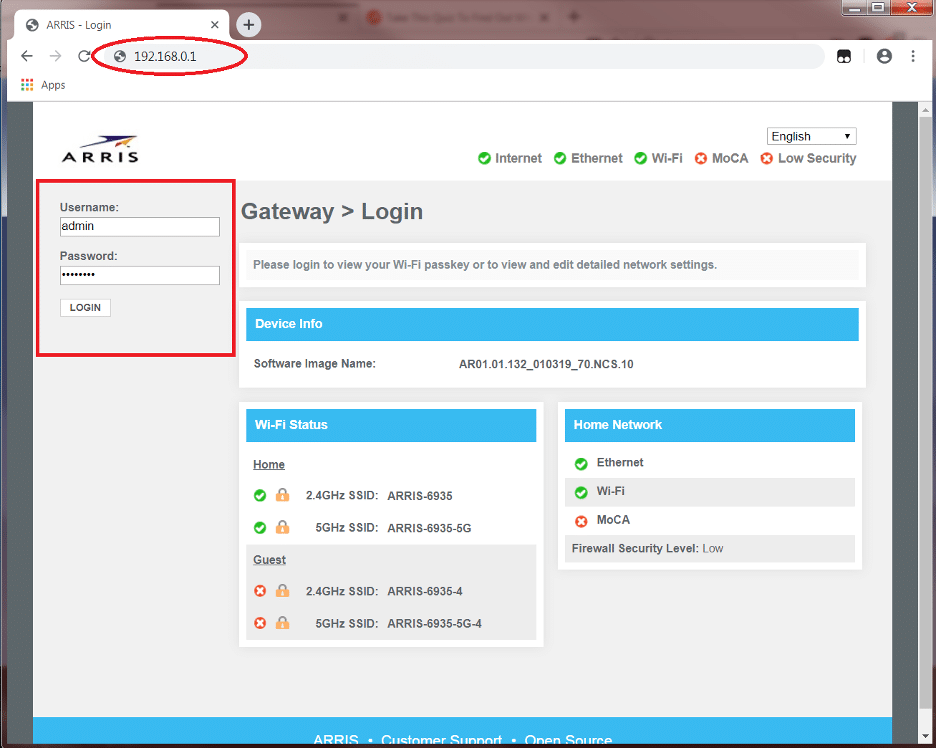
Task: Click the MoCA label in header status bar
Action: pos(729,158)
